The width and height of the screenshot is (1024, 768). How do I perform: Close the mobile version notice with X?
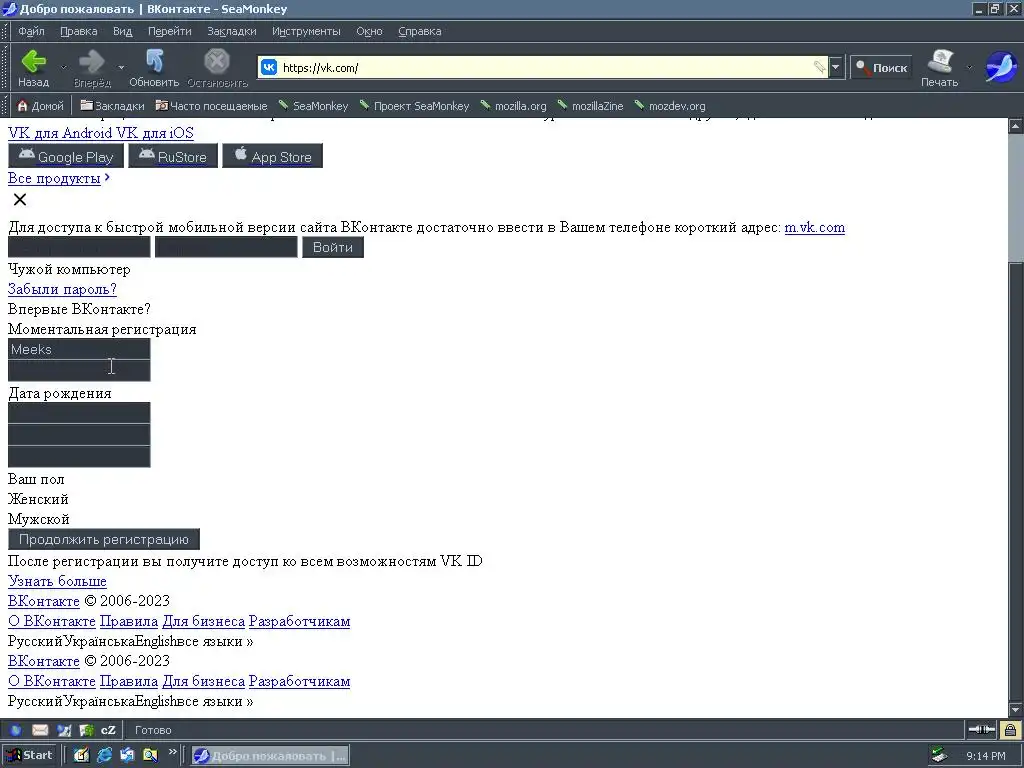coord(20,200)
